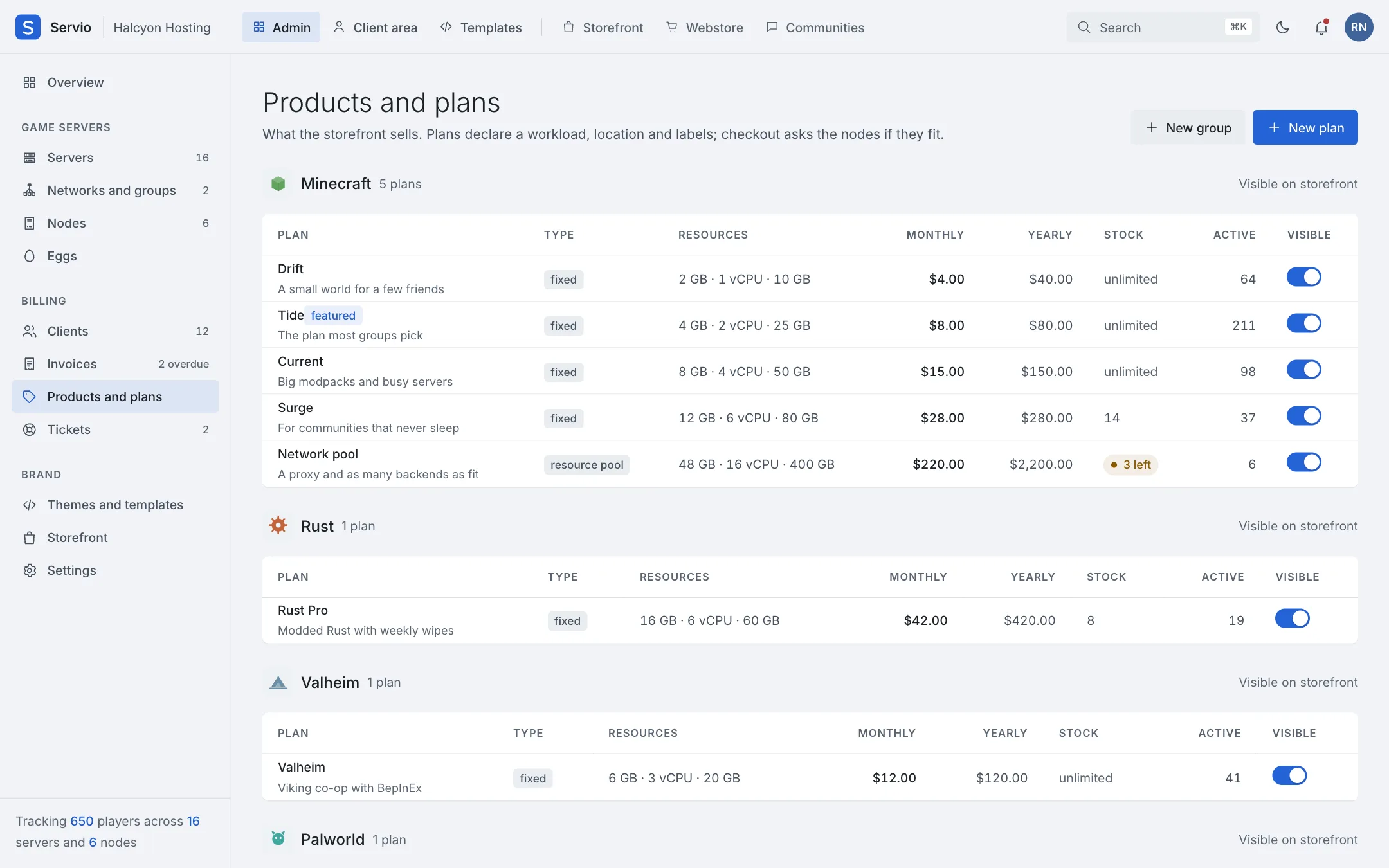Toggle visibility of Valheim plan
This screenshot has width=1389, height=868.
[x=1289, y=775]
